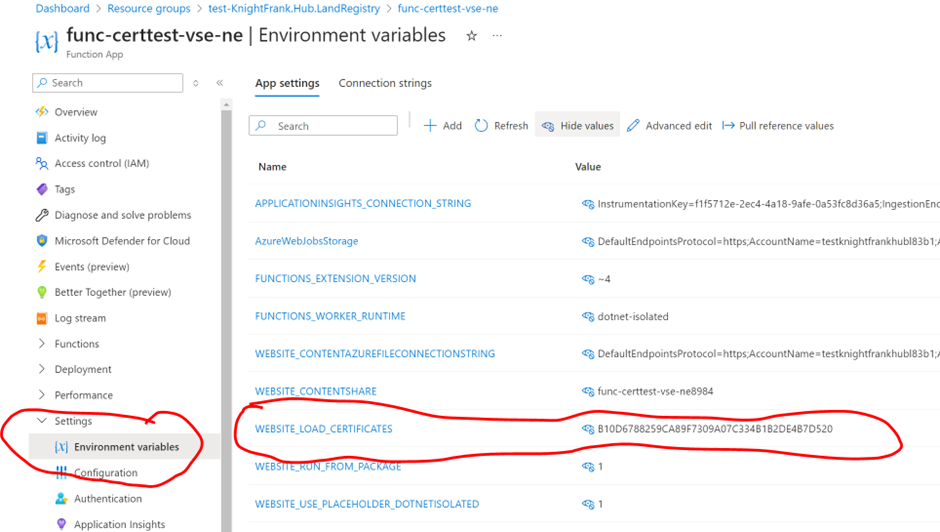
Task: Open APPLICATIONINSIGHTS_CONNECTION_STRING setting
Action: [x=363, y=203]
